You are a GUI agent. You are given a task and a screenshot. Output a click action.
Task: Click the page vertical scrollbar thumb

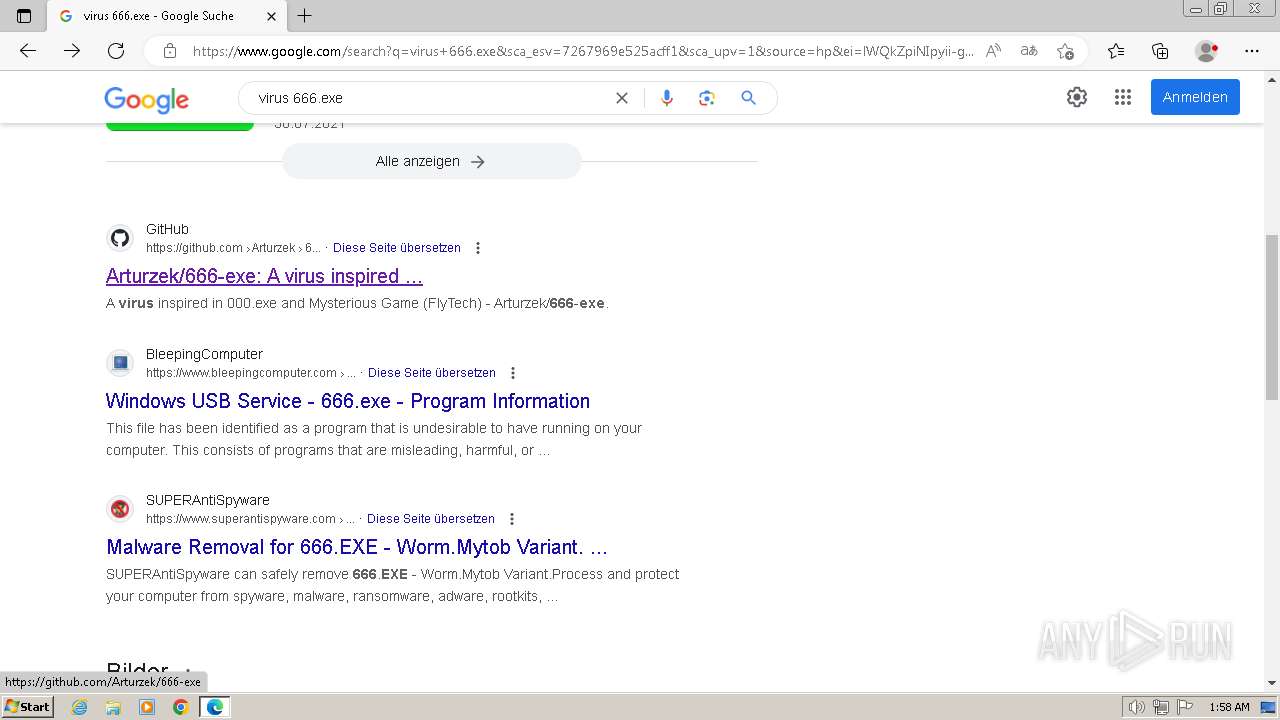pos(1272,317)
